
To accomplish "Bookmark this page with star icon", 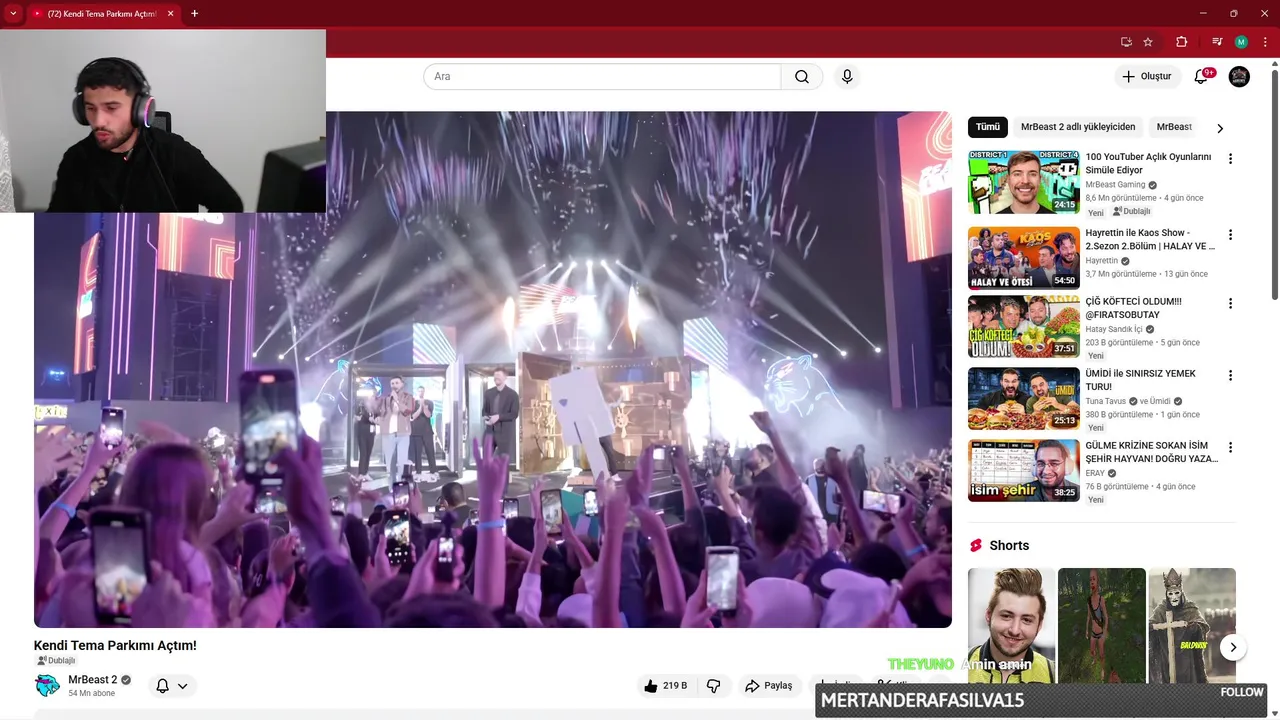I will point(1148,42).
